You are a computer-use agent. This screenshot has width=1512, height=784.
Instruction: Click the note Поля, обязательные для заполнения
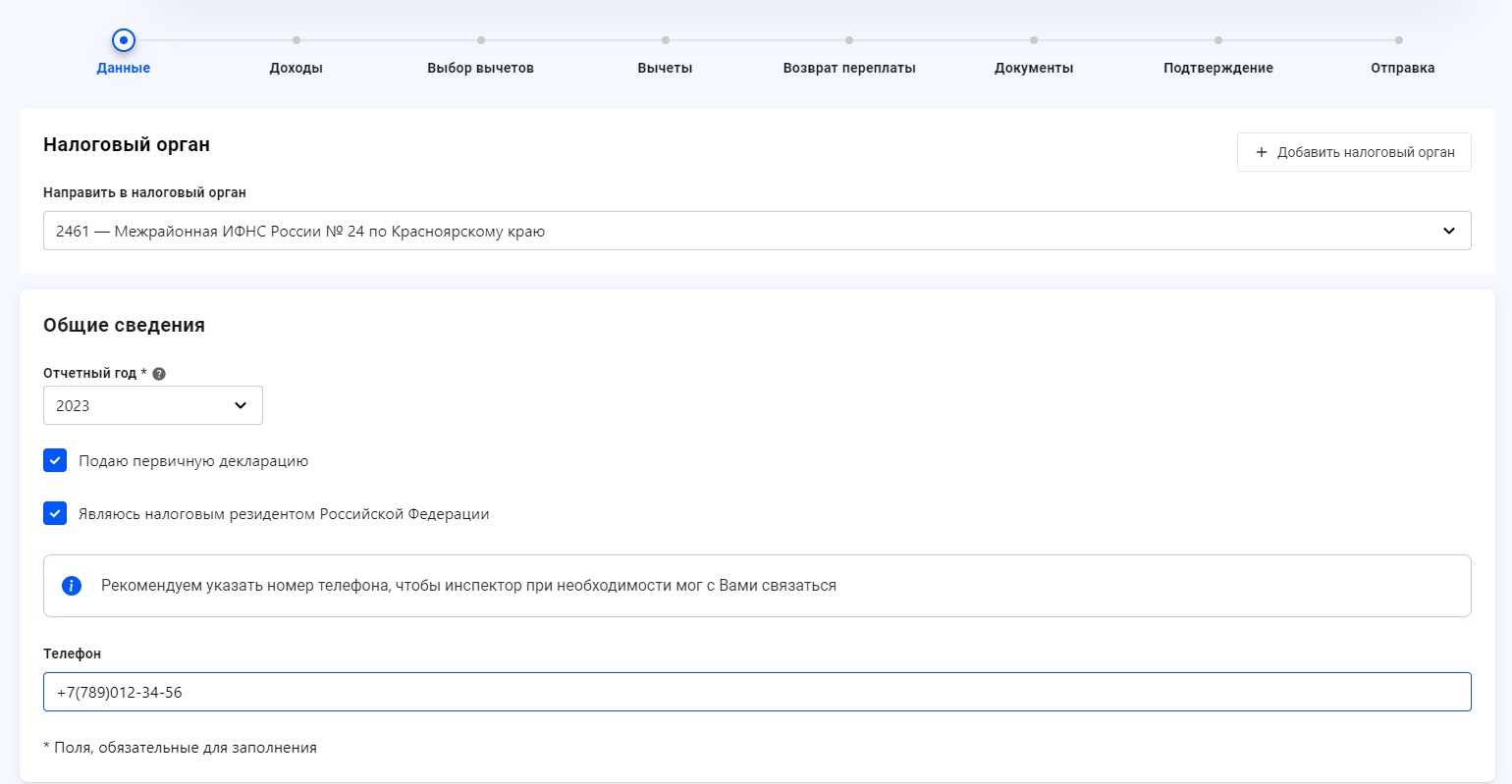click(181, 748)
